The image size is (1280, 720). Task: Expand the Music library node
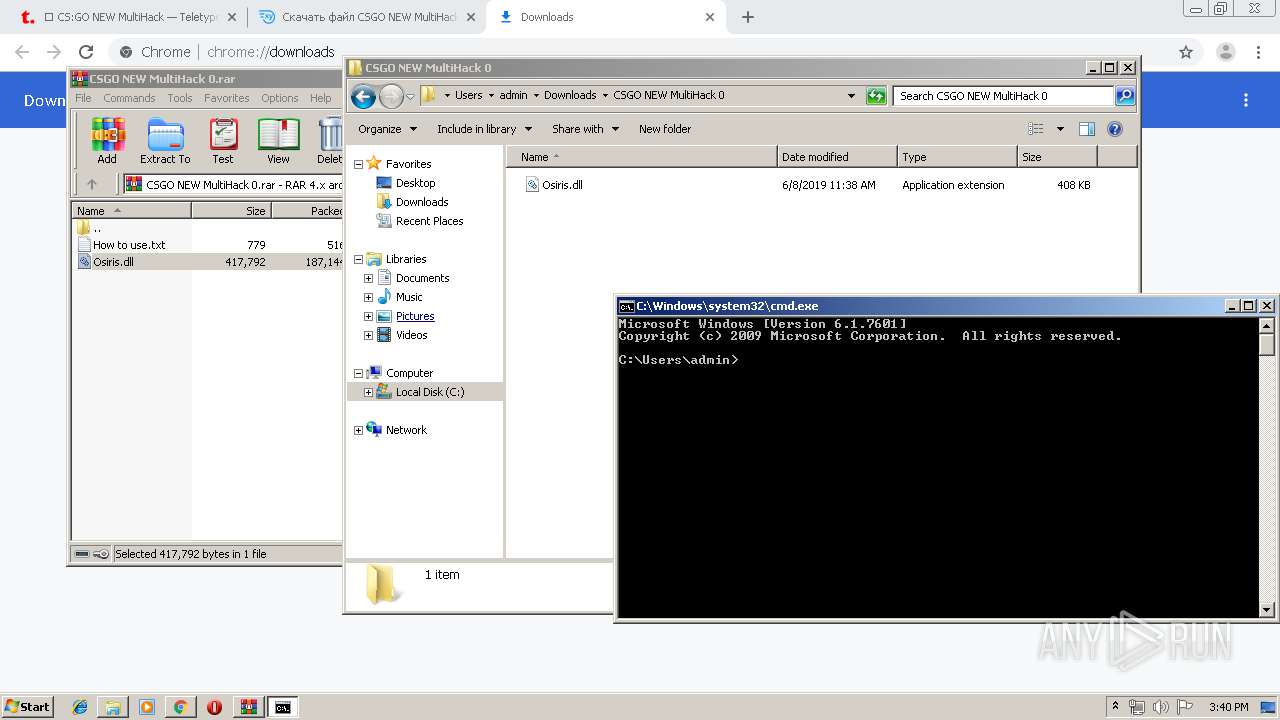[368, 297]
